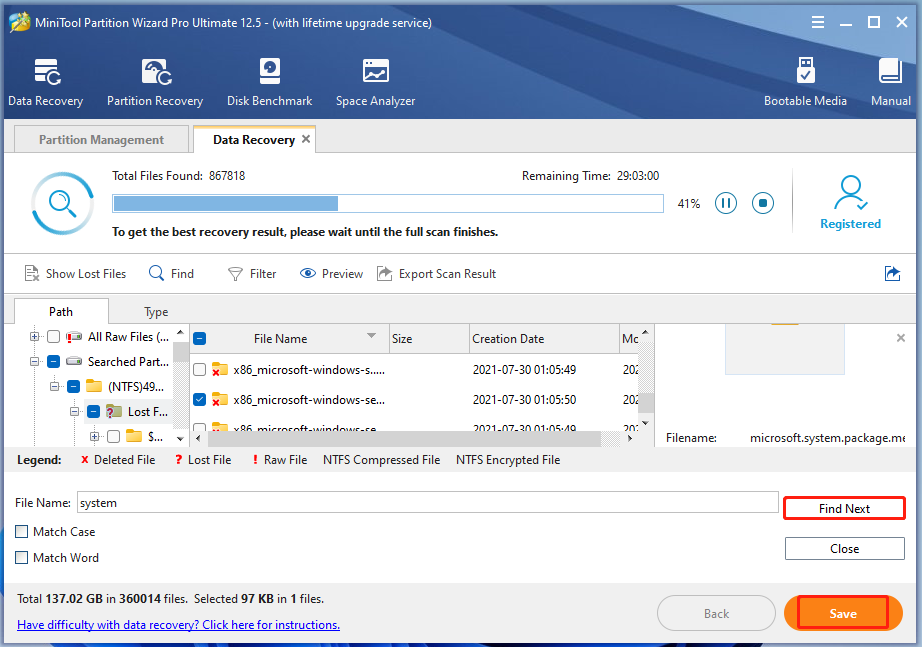Pause the scan
Viewport: 922px width, 647px height.
(x=726, y=204)
